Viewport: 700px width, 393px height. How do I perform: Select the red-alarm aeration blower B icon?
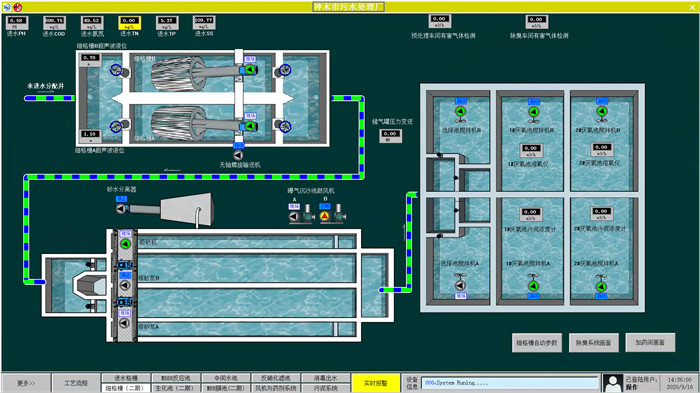[325, 216]
